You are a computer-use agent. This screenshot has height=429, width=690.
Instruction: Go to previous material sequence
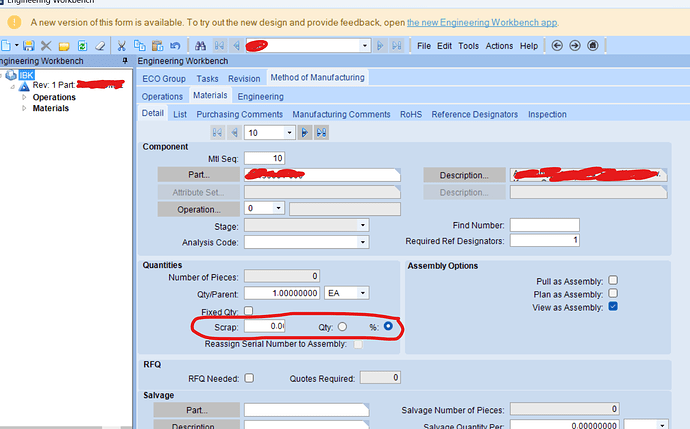234,132
